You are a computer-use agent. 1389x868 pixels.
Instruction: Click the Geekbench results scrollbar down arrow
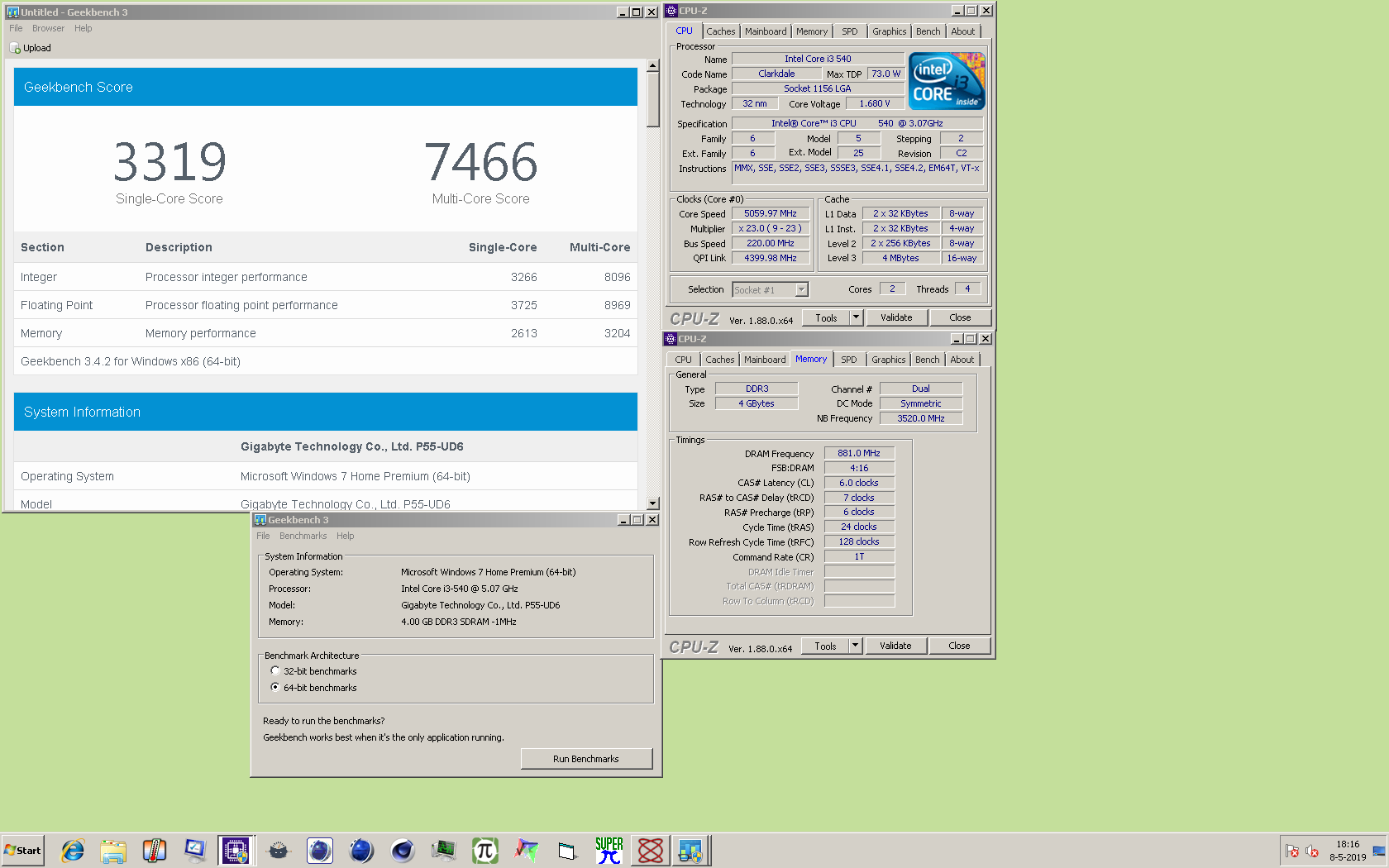pos(652,503)
